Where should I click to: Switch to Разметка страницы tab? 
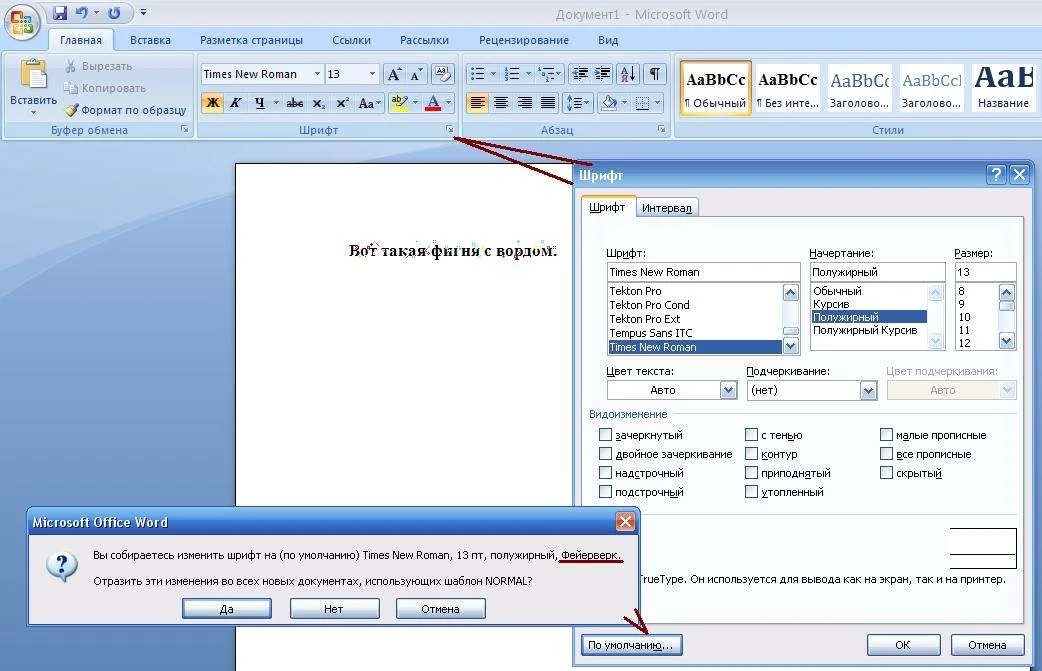[251, 40]
